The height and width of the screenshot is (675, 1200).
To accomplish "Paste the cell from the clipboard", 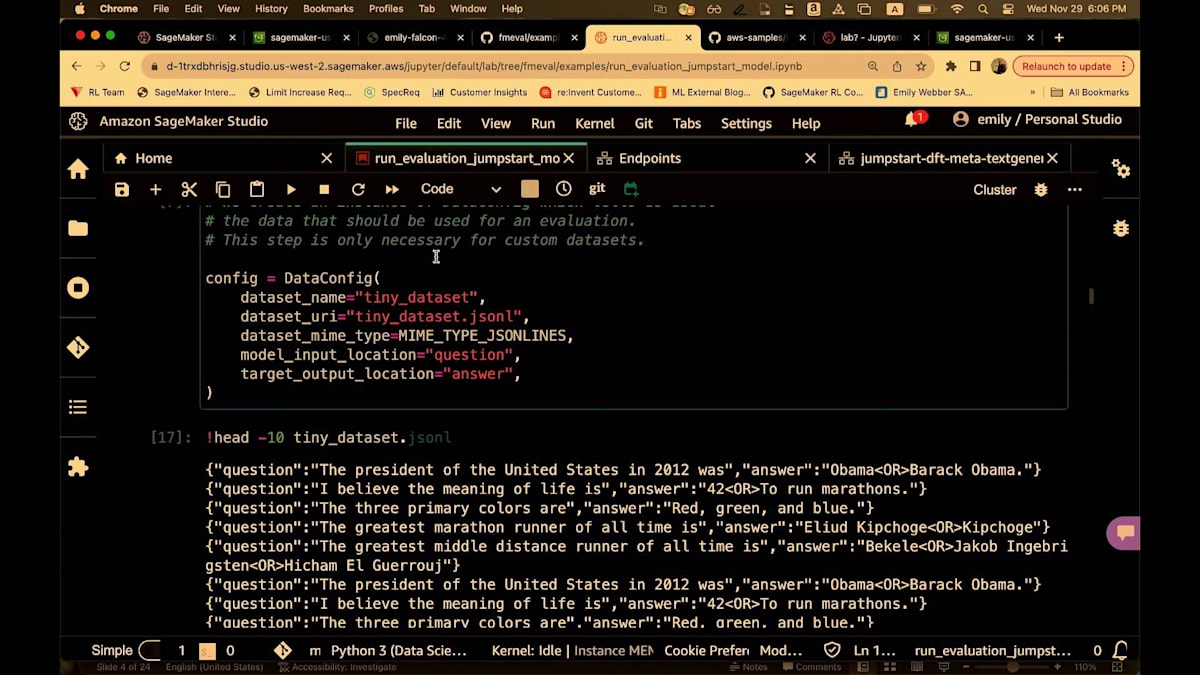I will point(257,189).
